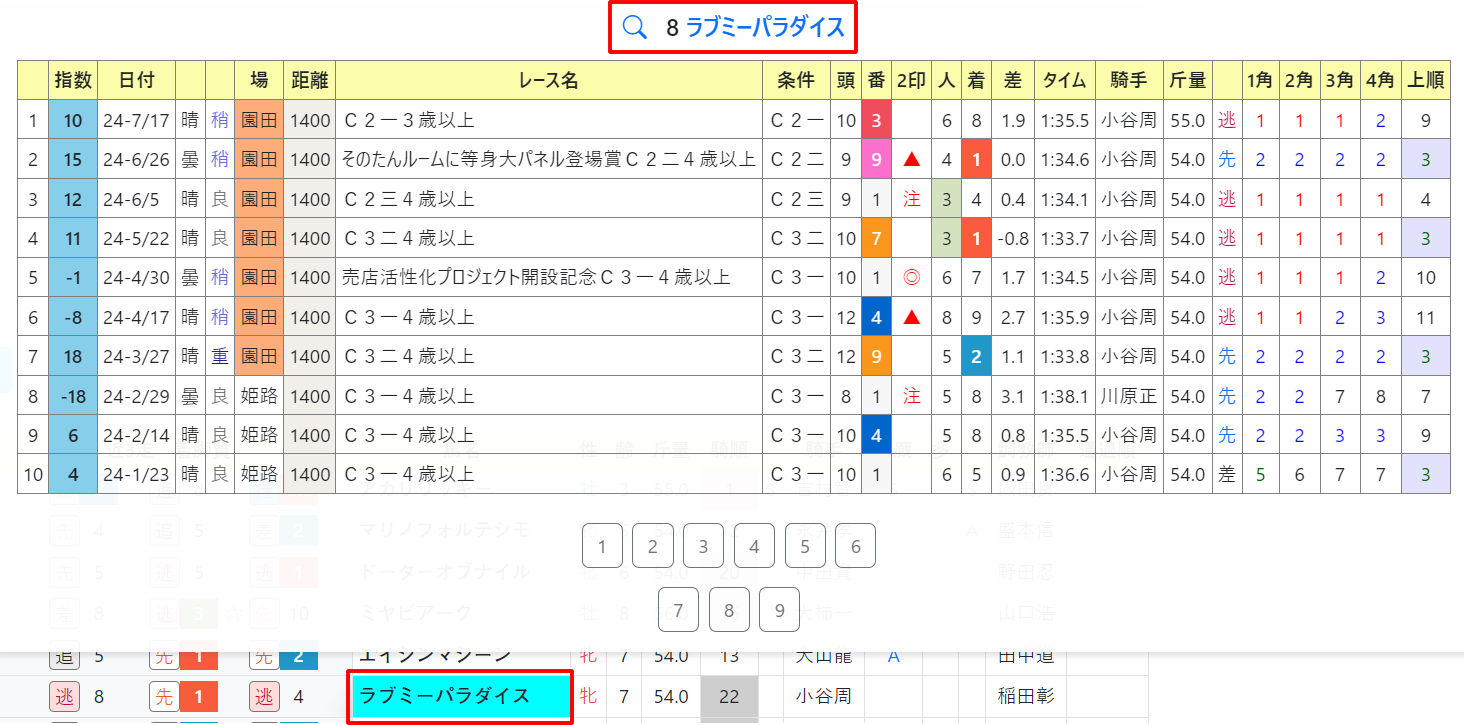Click the red number 3 badge on 24-7/17
Screen dimensions: 1464x725
[876, 120]
